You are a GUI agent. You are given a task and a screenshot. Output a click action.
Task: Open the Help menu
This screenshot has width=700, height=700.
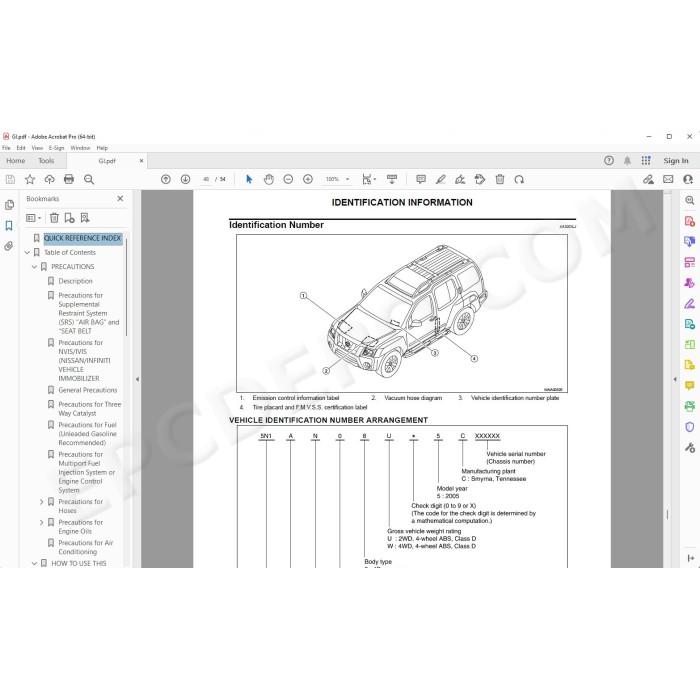click(102, 148)
